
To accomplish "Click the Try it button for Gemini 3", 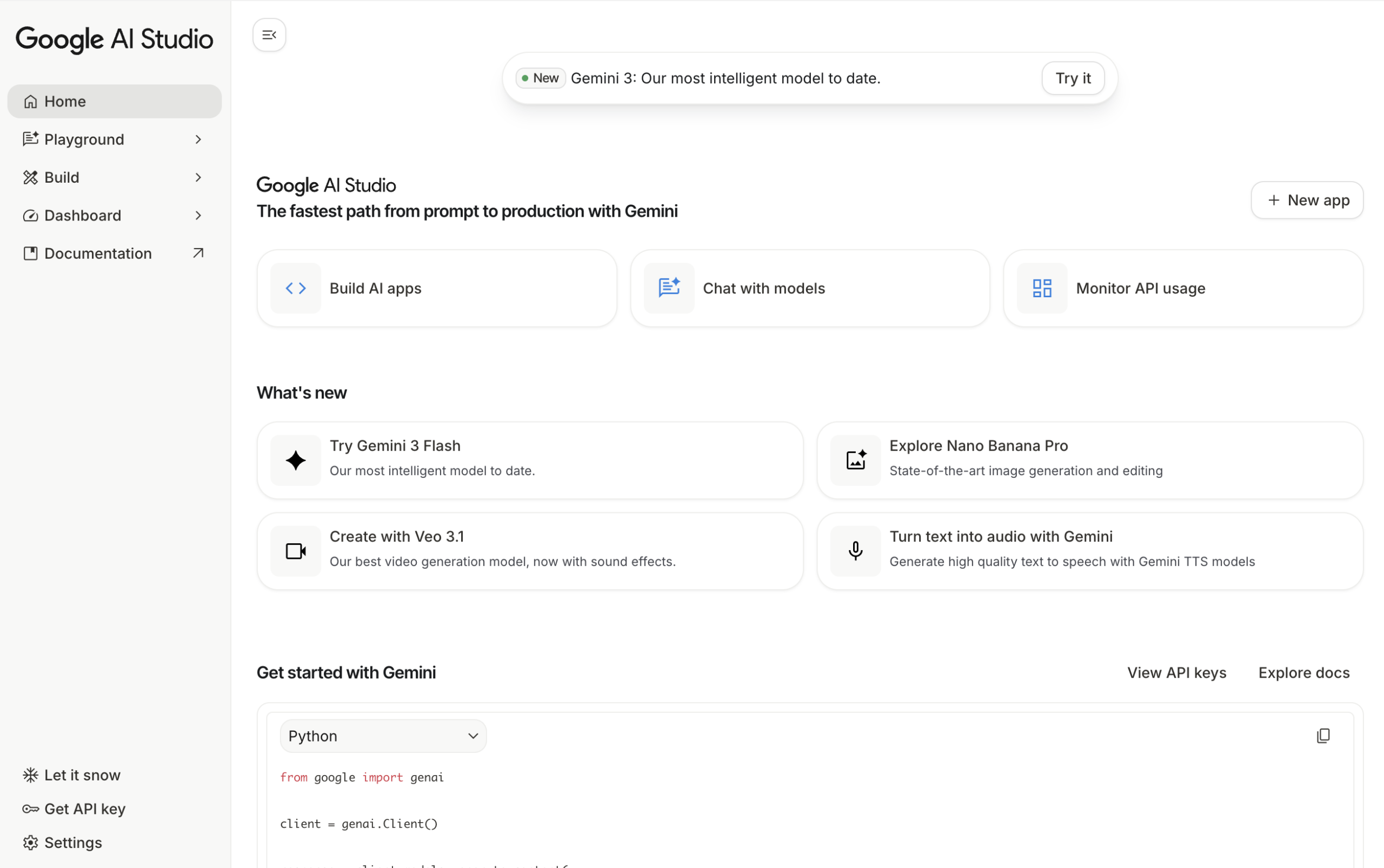I will tap(1073, 77).
